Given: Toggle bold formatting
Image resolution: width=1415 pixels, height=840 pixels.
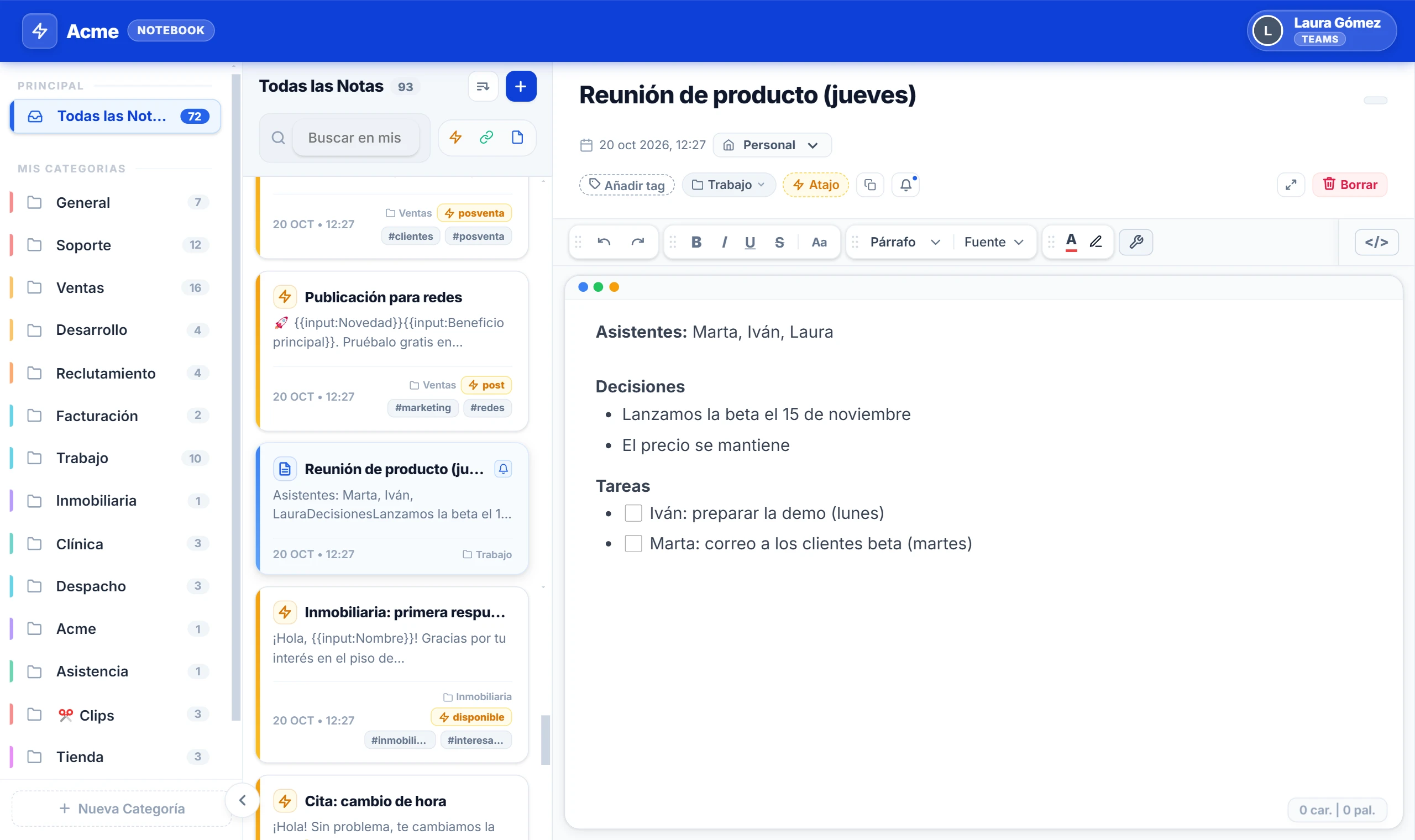Looking at the screenshot, I should click(x=696, y=242).
